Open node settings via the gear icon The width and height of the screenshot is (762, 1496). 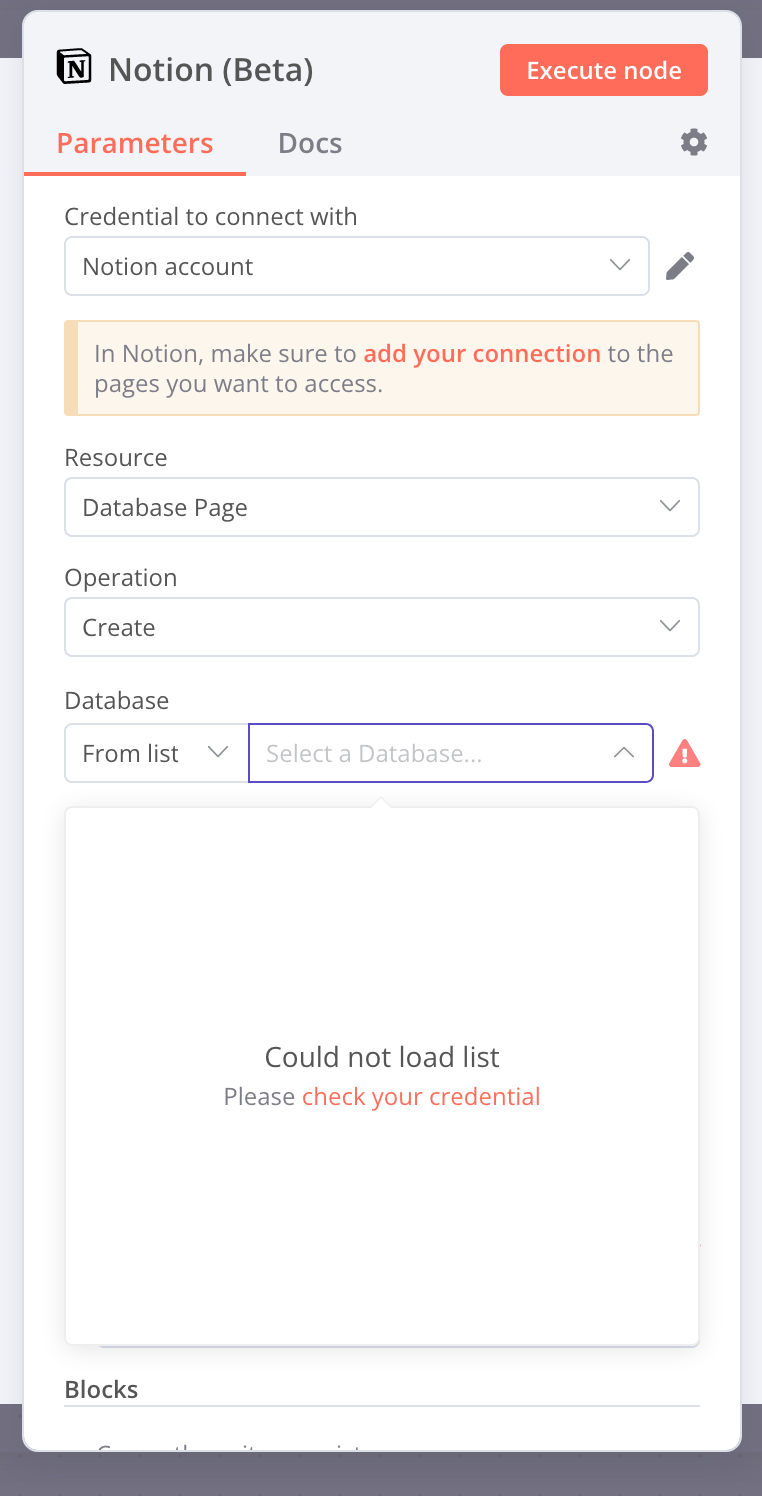(694, 142)
